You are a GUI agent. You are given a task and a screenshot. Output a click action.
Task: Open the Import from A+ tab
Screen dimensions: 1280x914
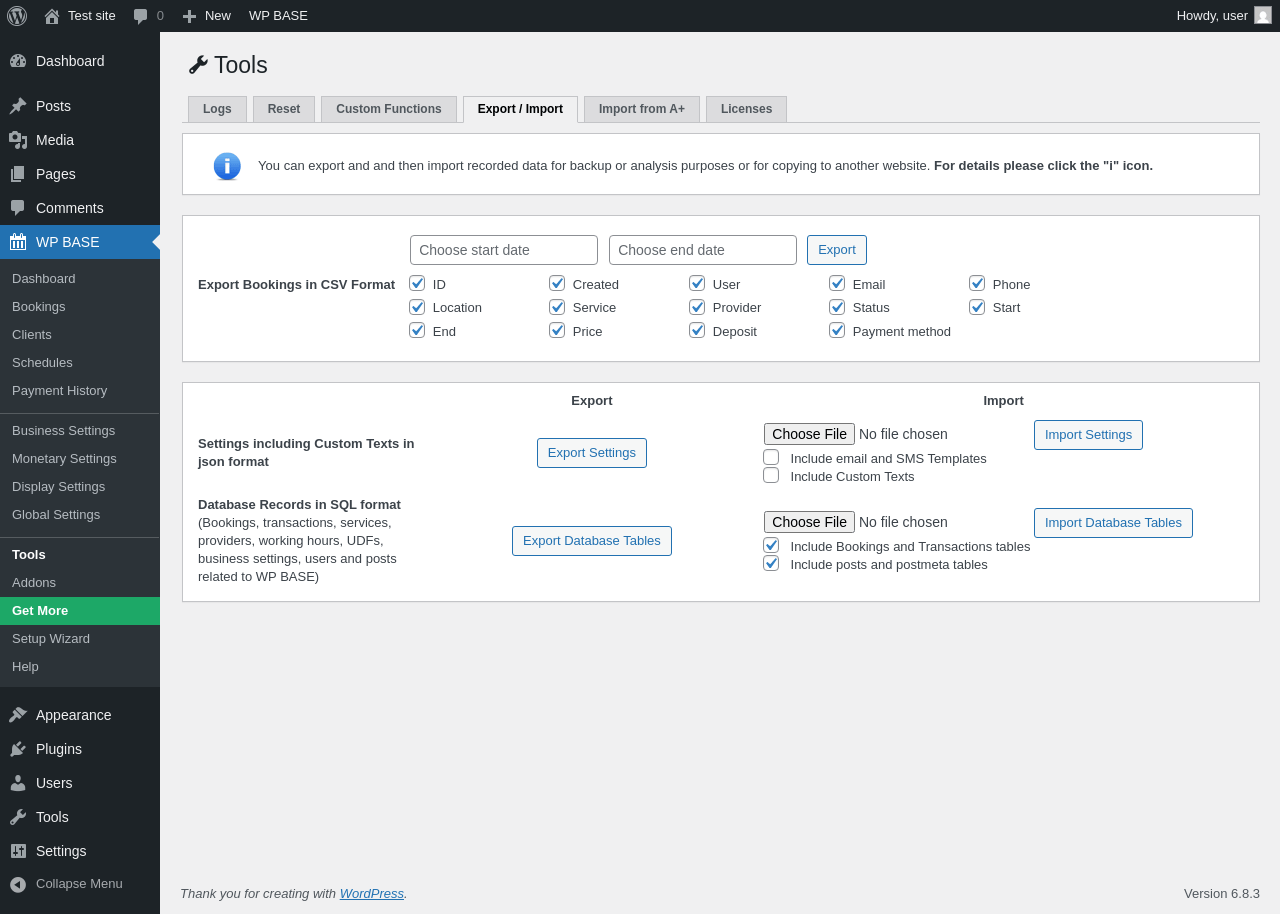(642, 109)
